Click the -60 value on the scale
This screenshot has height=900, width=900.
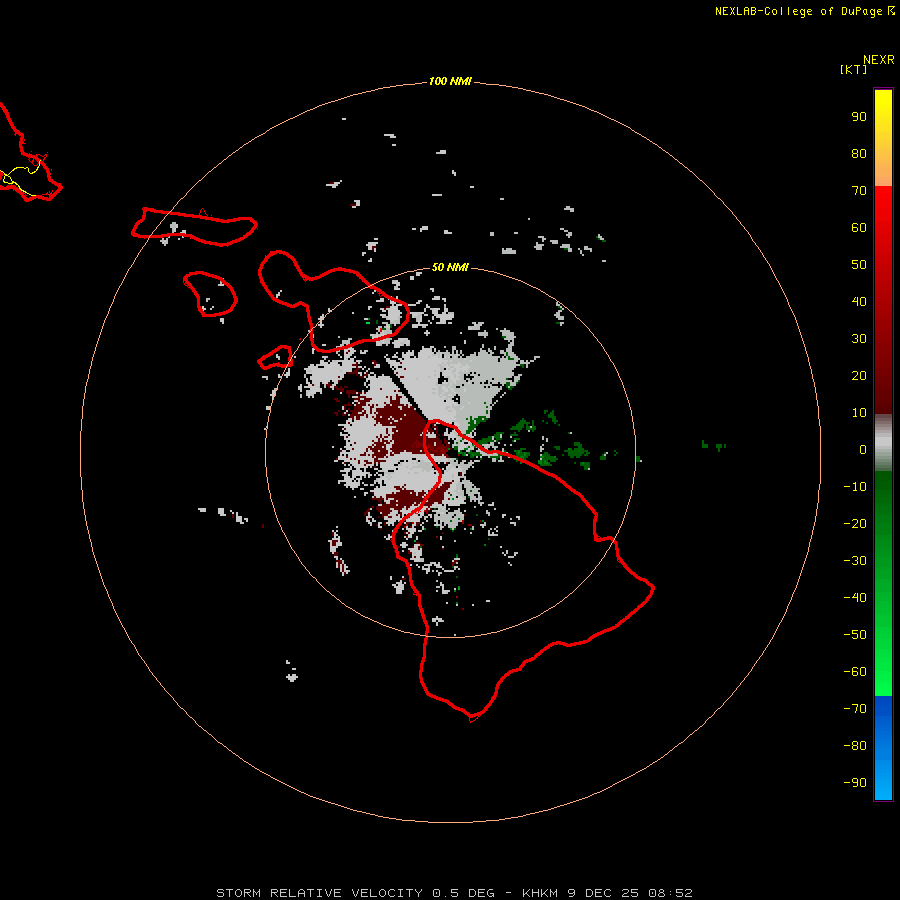pos(855,672)
